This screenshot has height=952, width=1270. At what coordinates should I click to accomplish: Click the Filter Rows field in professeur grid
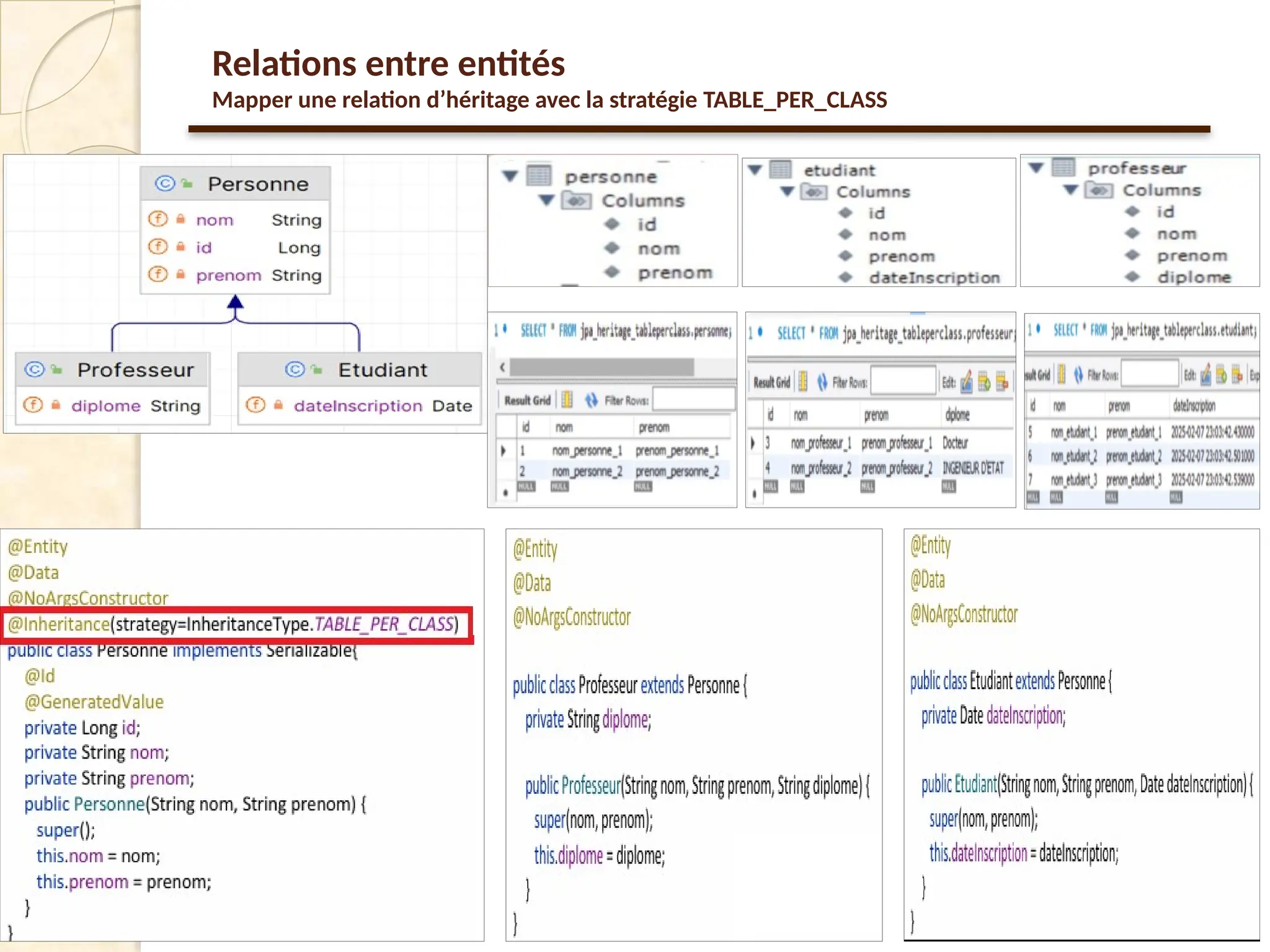click(x=903, y=381)
